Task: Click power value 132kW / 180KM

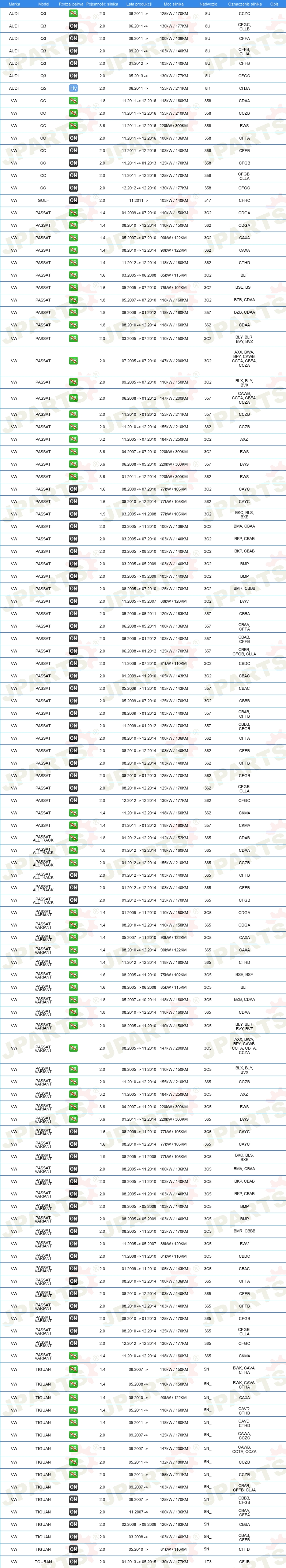Action: (x=174, y=1462)
